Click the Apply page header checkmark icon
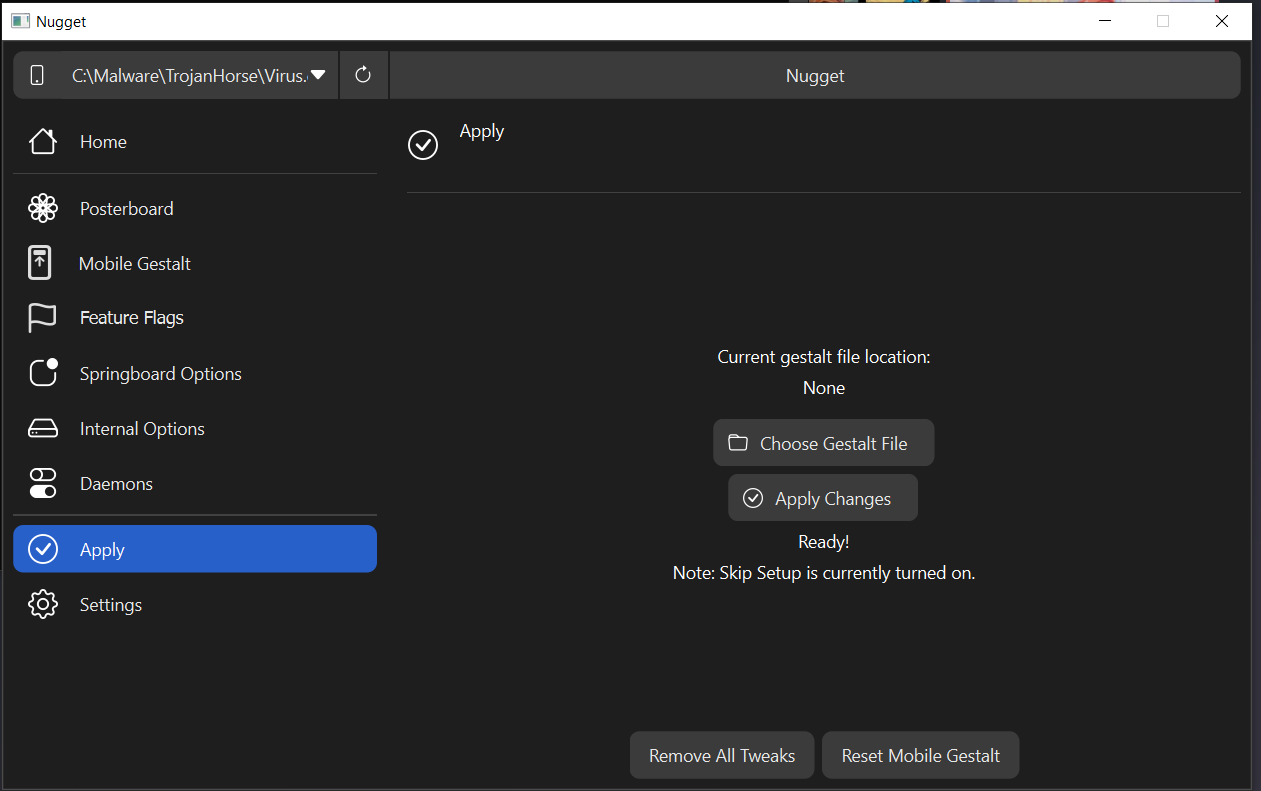This screenshot has width=1261, height=791. point(423,145)
